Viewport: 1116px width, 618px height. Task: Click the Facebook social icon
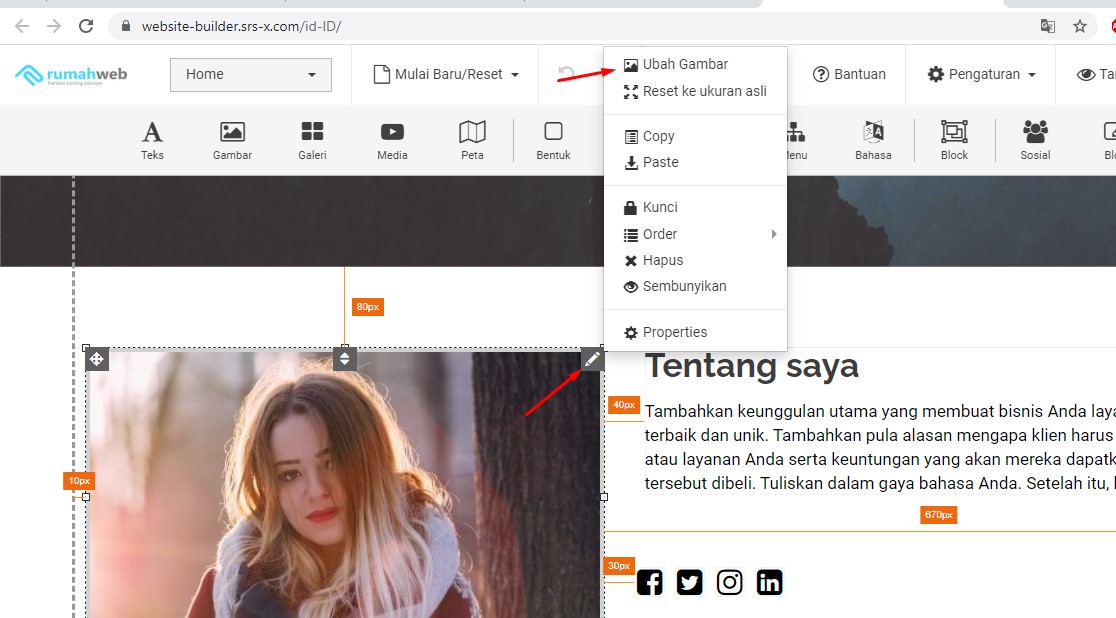pyautogui.click(x=649, y=582)
